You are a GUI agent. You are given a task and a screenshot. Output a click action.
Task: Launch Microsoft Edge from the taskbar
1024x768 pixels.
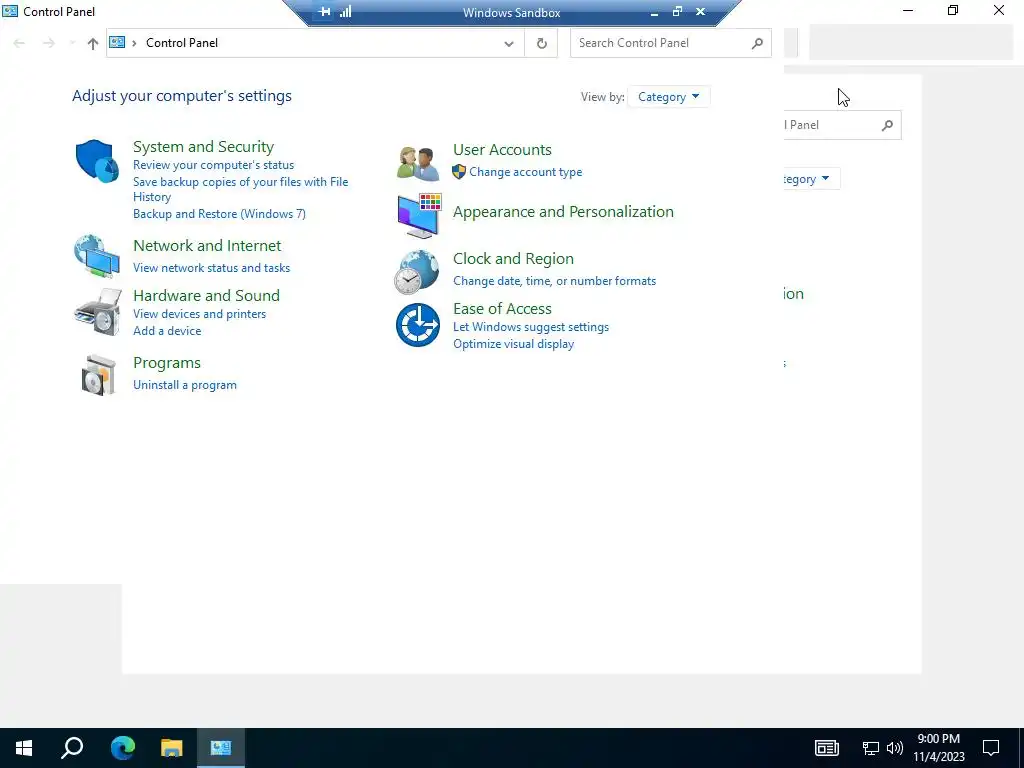tap(122, 748)
